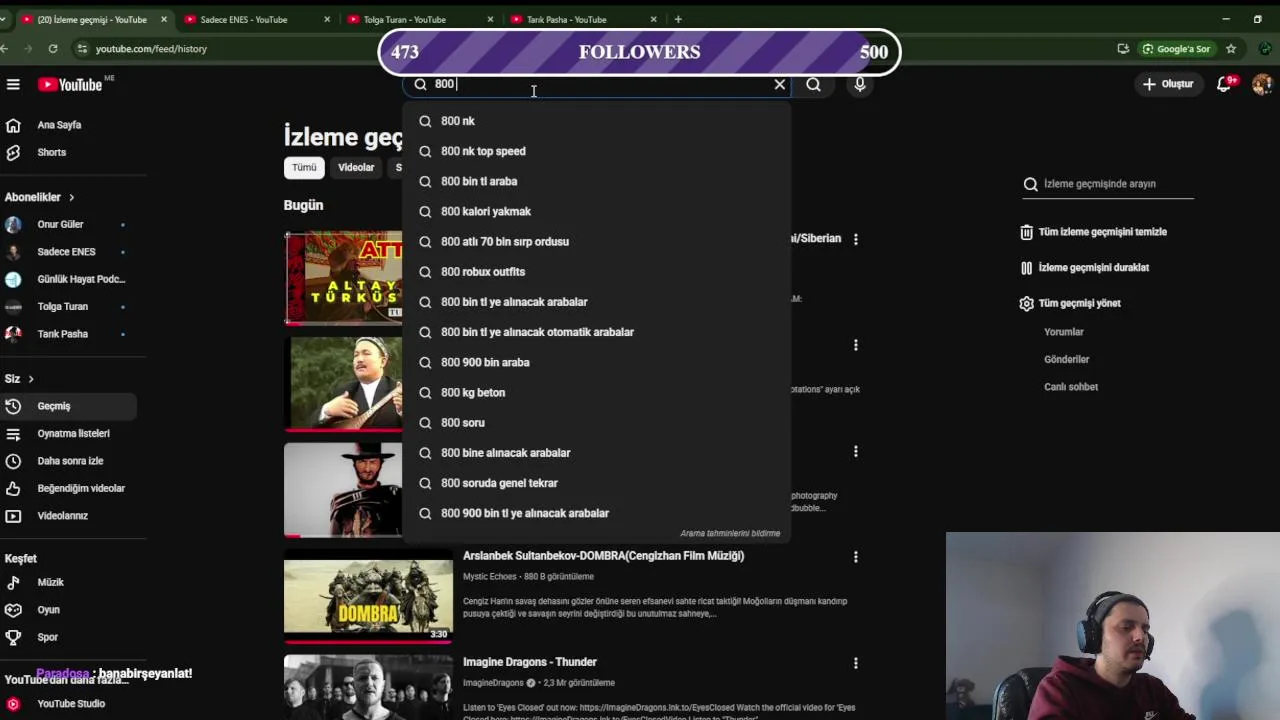Viewport: 1280px width, 720px height.
Task: Clear the search box with the X
Action: [x=780, y=85]
